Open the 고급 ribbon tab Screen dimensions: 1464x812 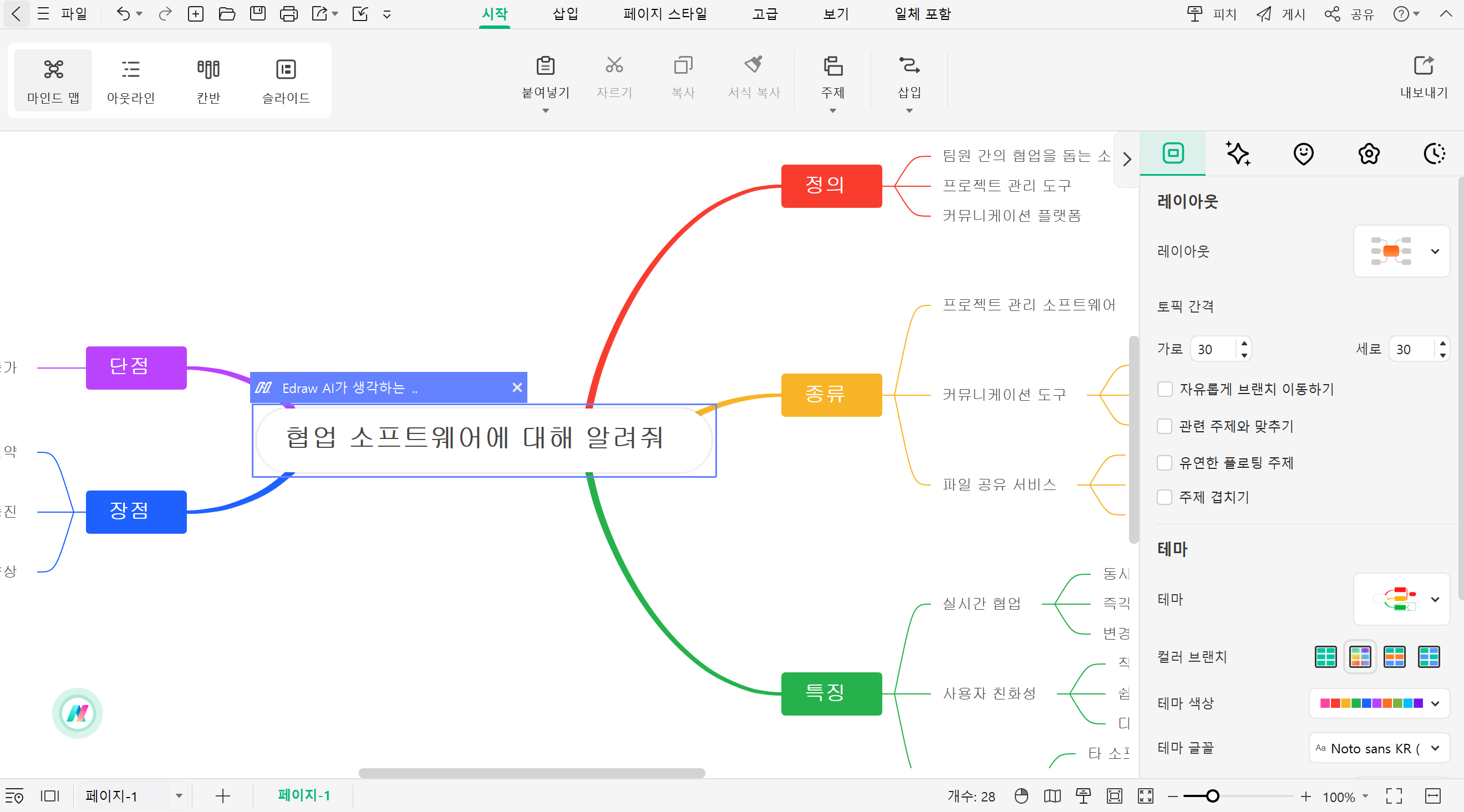765,14
